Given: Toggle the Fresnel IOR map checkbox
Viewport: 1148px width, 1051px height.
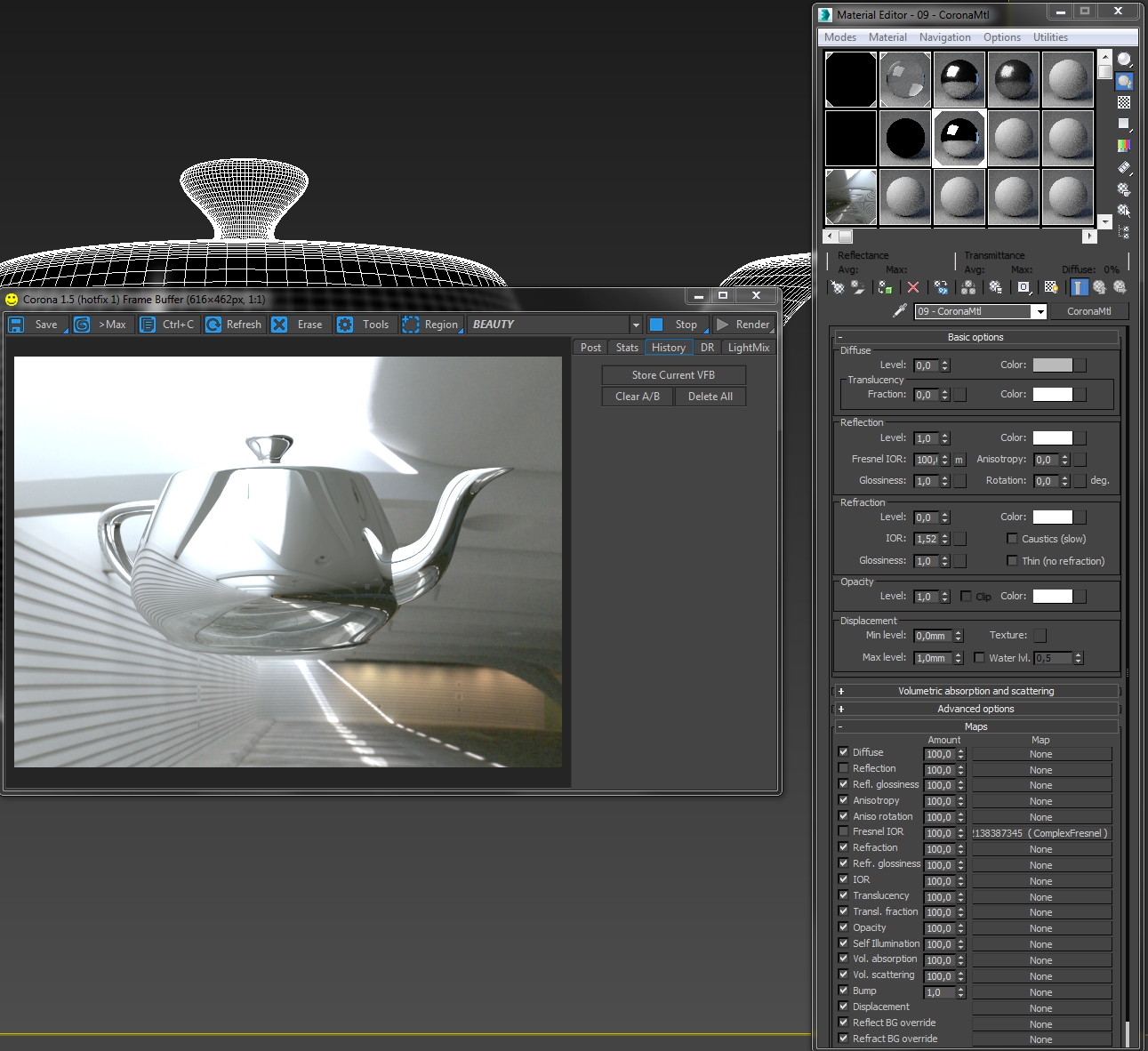Looking at the screenshot, I should click(x=843, y=831).
